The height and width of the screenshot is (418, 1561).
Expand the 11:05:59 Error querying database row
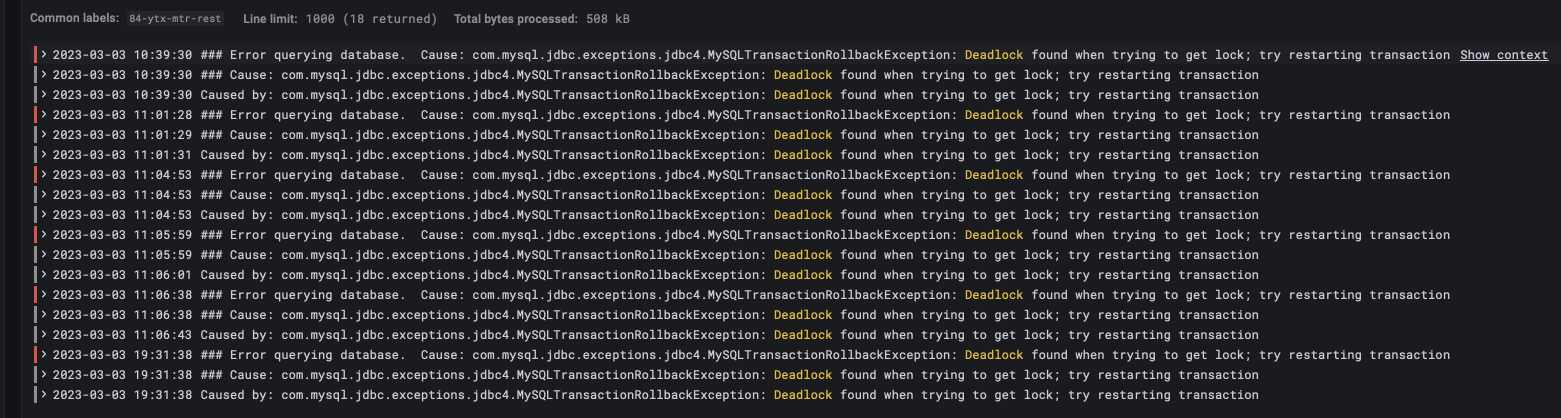pos(44,235)
